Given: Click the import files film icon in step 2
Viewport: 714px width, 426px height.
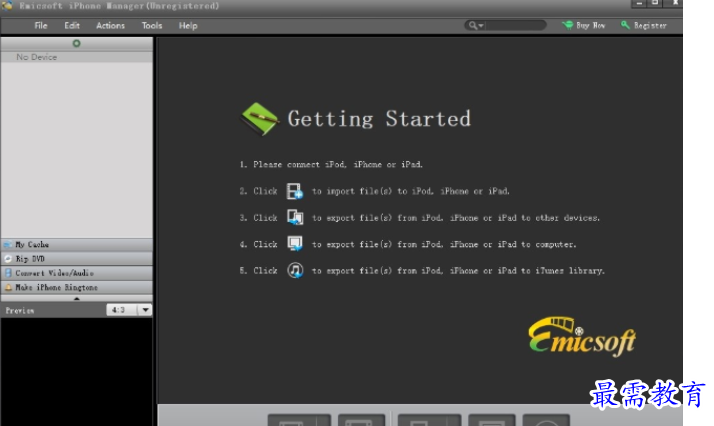Looking at the screenshot, I should pyautogui.click(x=295, y=191).
